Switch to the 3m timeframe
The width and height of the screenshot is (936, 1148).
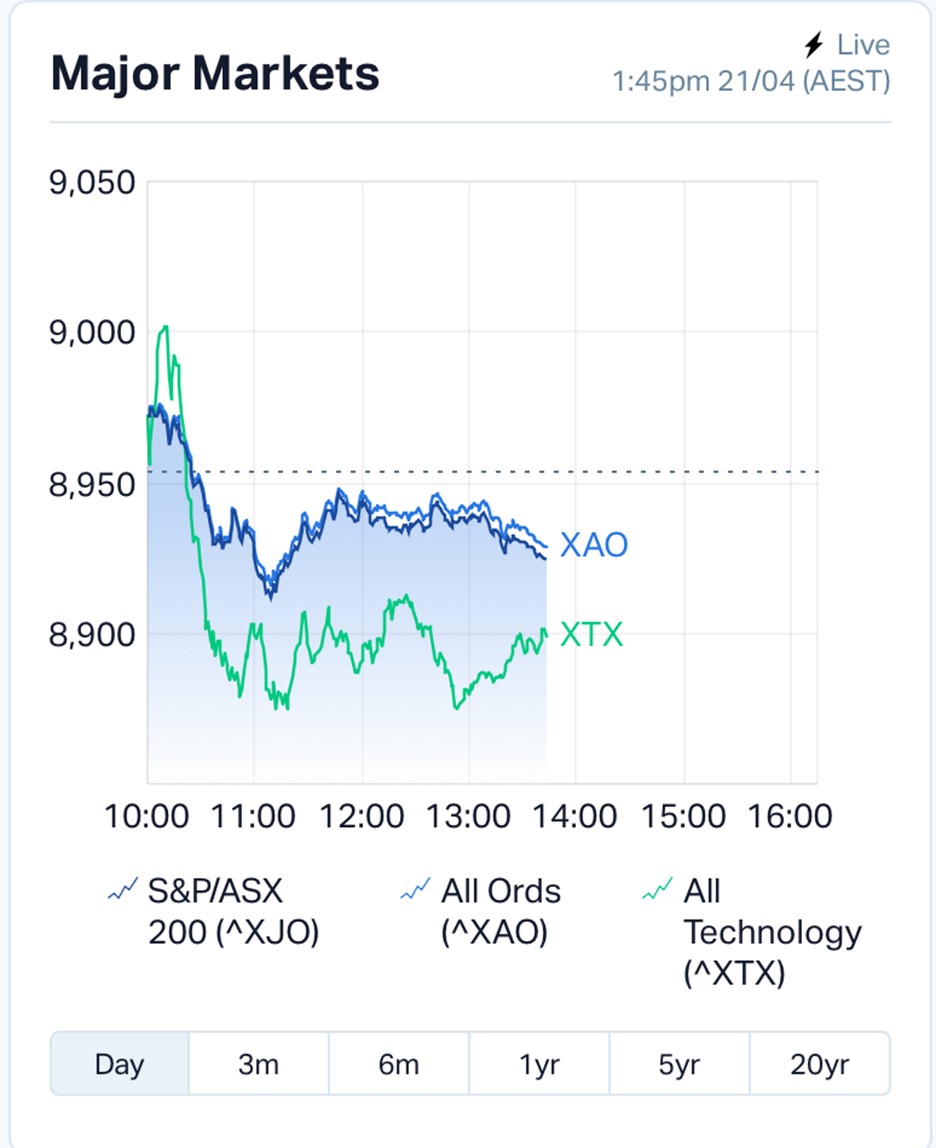click(259, 1064)
